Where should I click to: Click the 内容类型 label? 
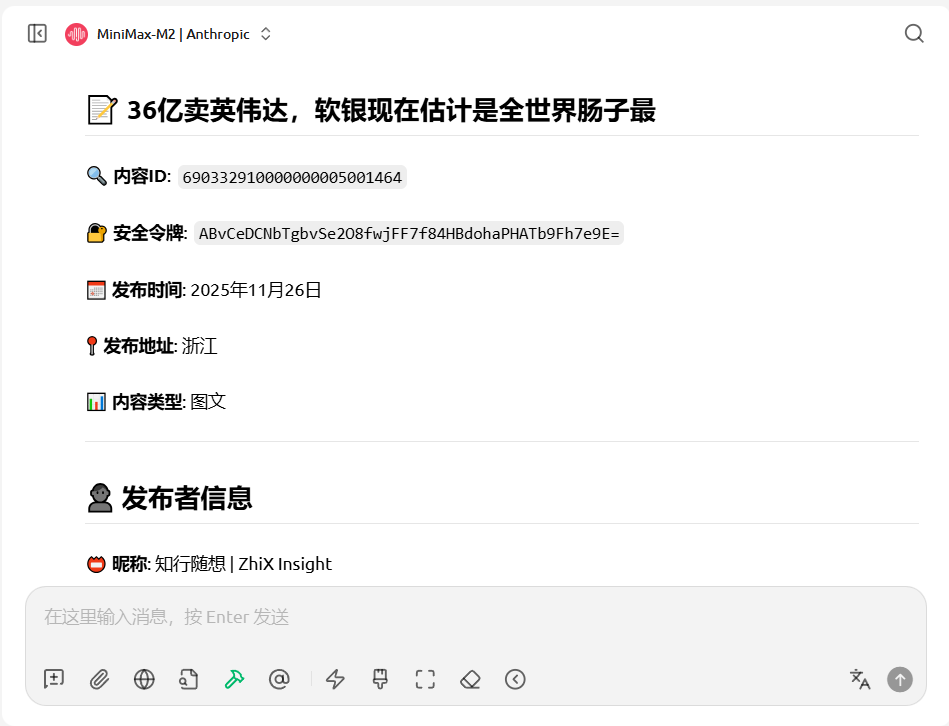(x=148, y=402)
